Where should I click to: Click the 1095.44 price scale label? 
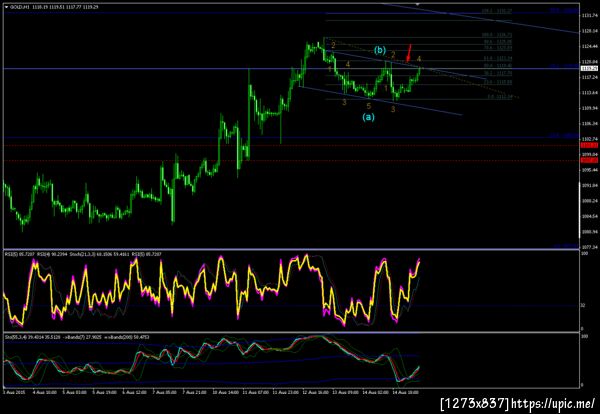pyautogui.click(x=590, y=170)
